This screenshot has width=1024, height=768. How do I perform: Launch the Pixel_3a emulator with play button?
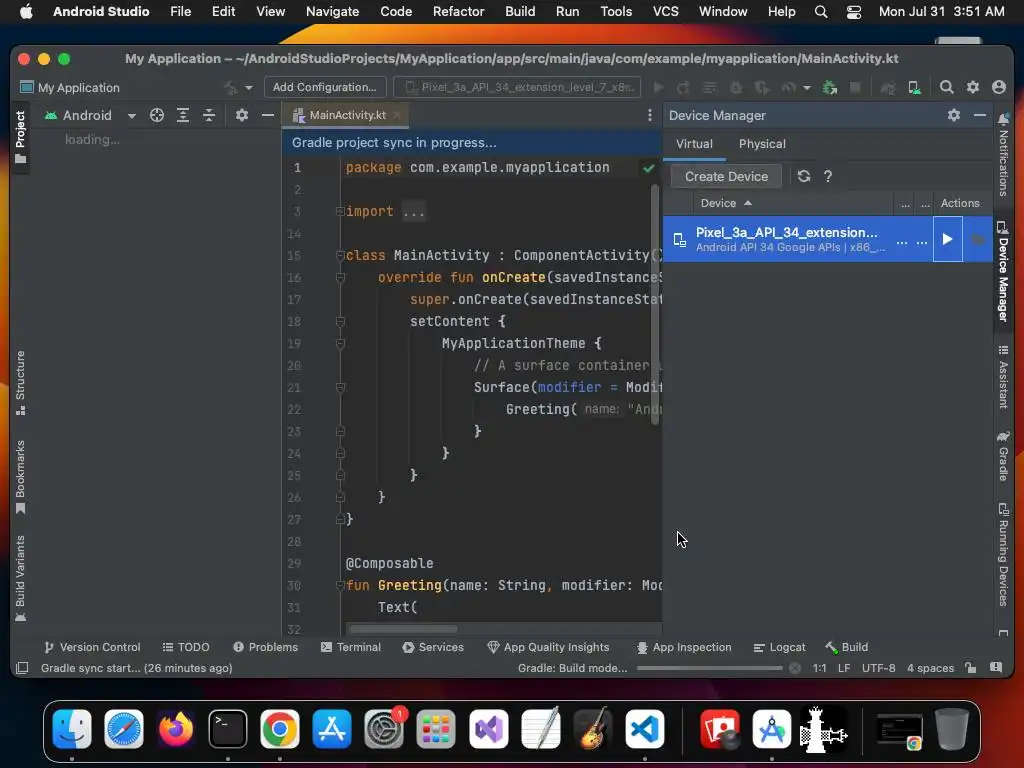947,239
